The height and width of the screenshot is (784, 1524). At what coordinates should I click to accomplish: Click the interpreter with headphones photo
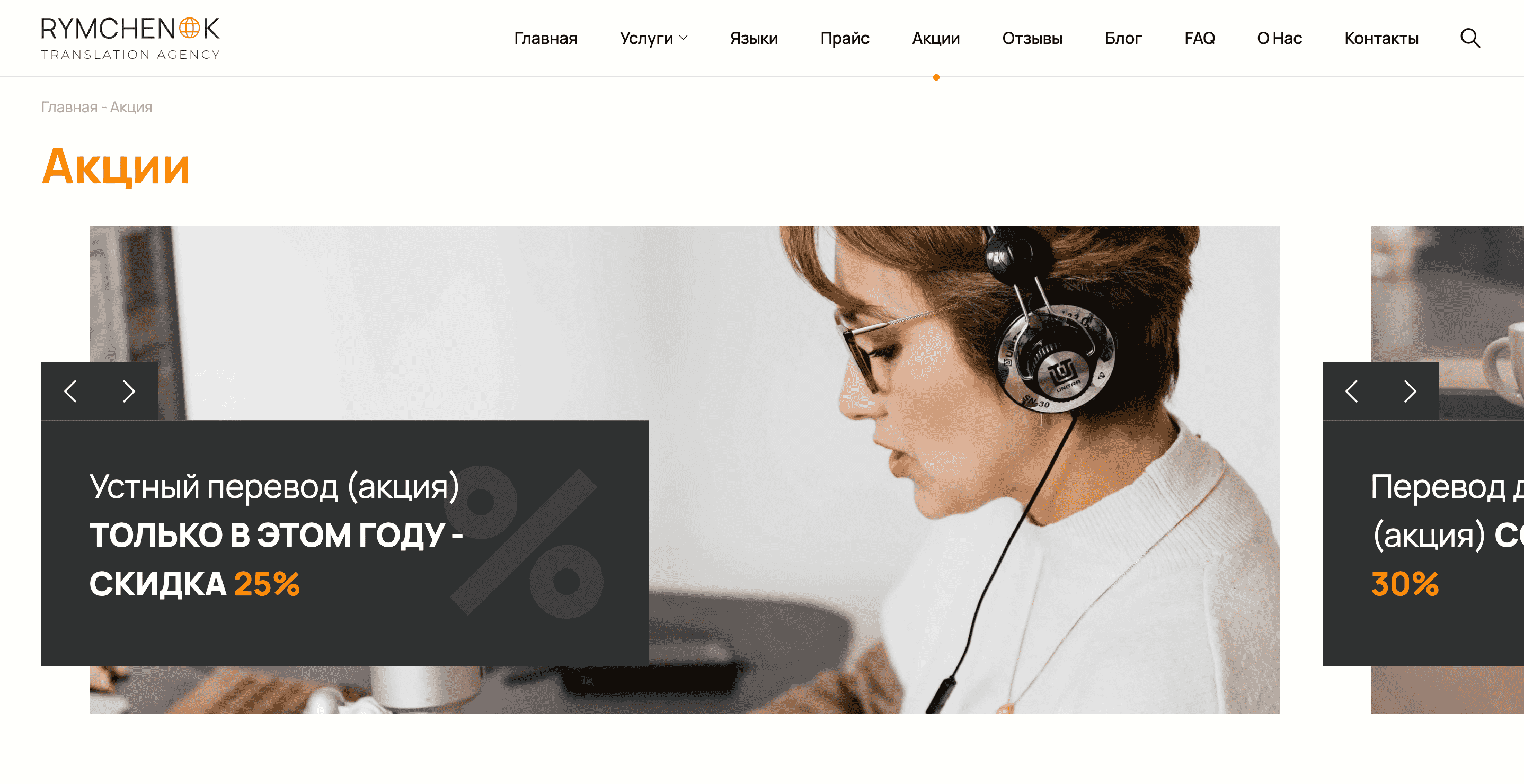964,469
